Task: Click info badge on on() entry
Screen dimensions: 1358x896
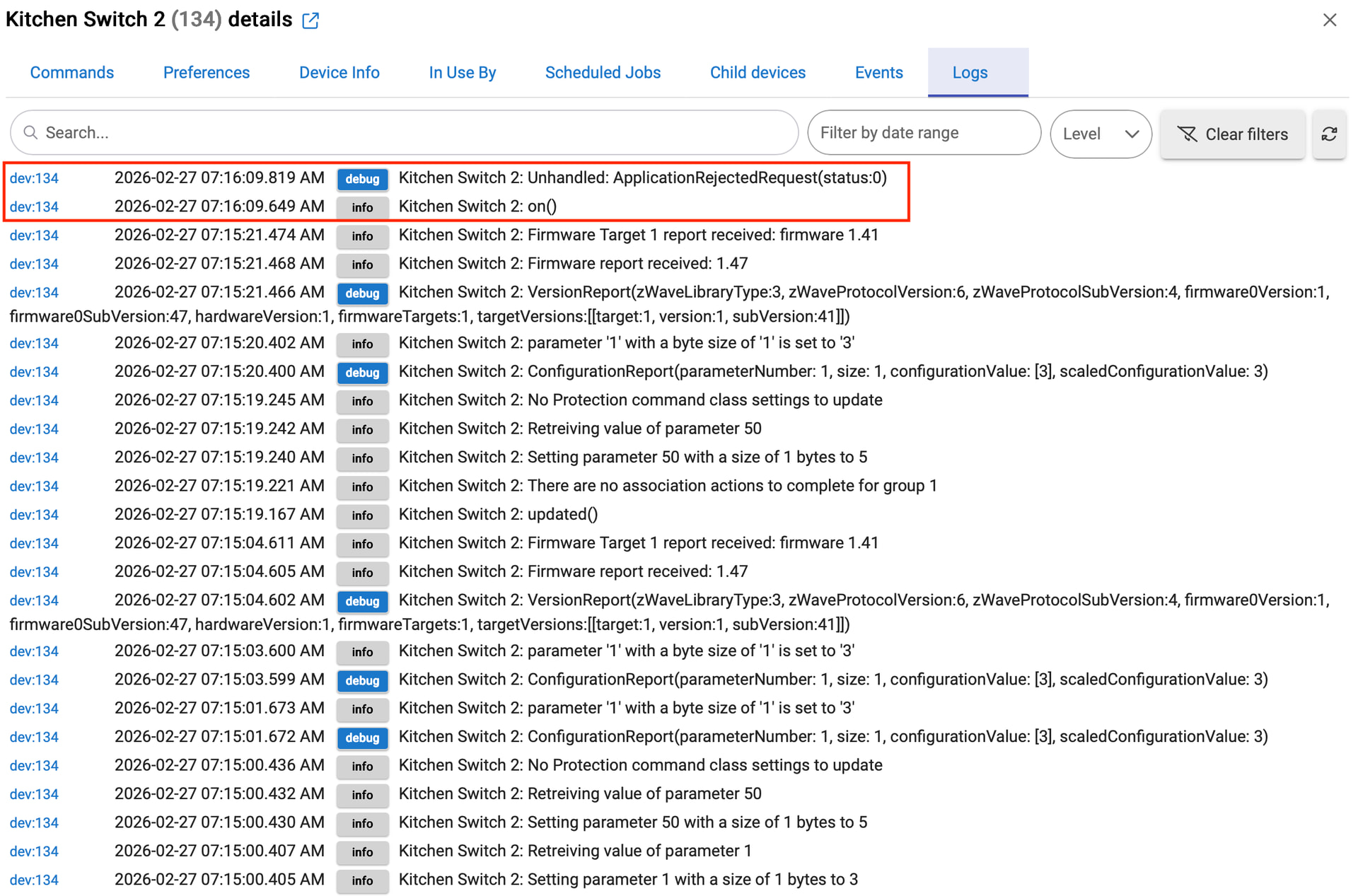Action: [362, 207]
